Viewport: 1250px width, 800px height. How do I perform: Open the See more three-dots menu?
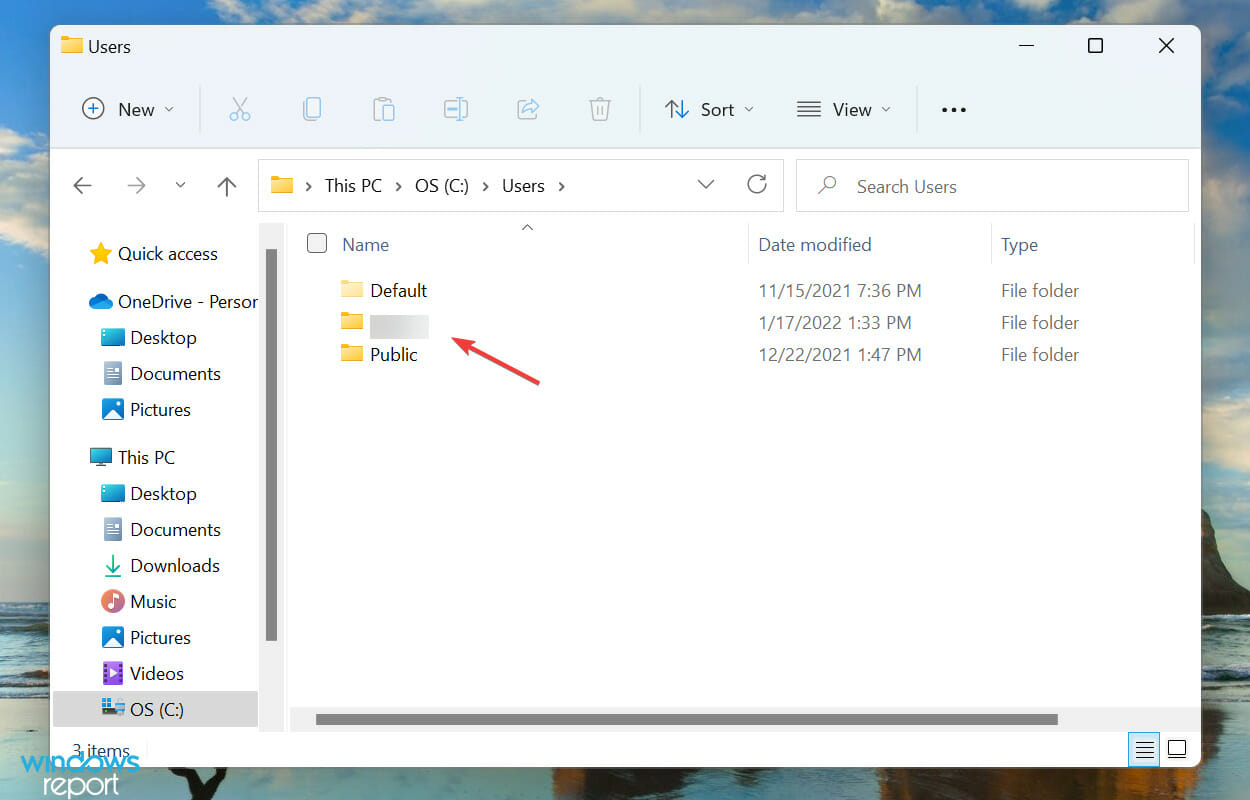[954, 110]
